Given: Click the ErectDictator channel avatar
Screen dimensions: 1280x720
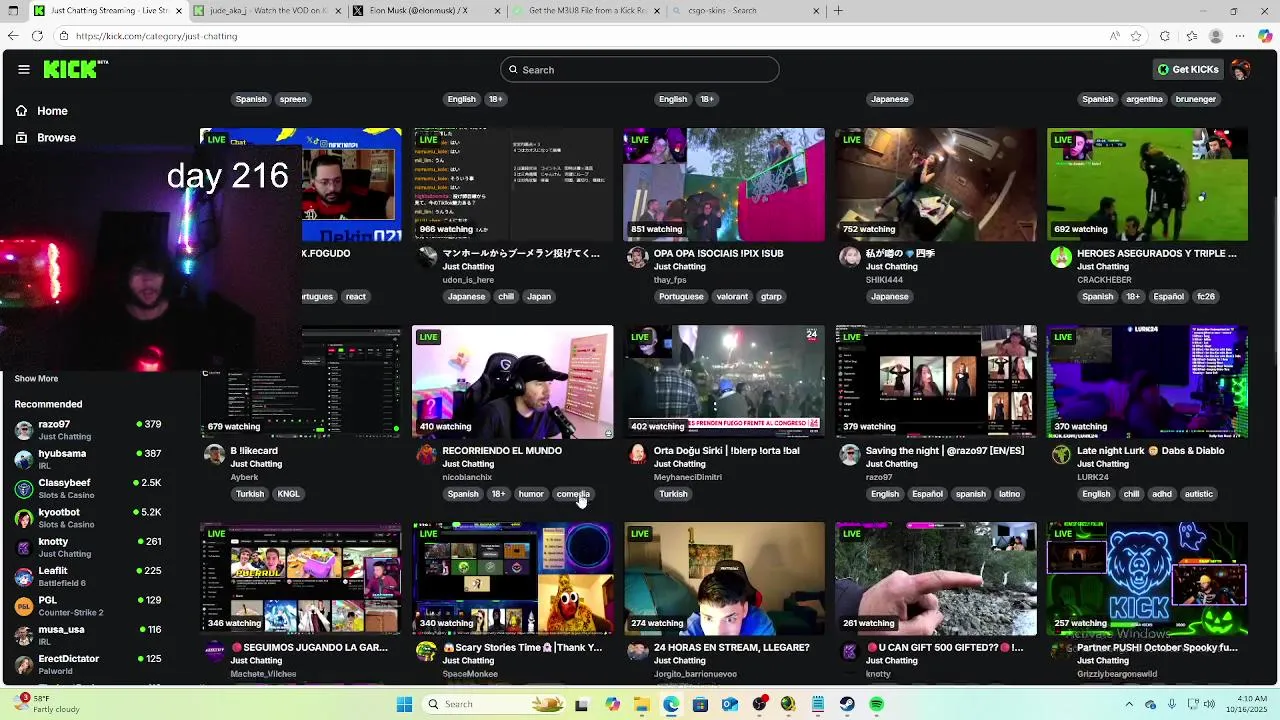Looking at the screenshot, I should pyautogui.click(x=23, y=664).
